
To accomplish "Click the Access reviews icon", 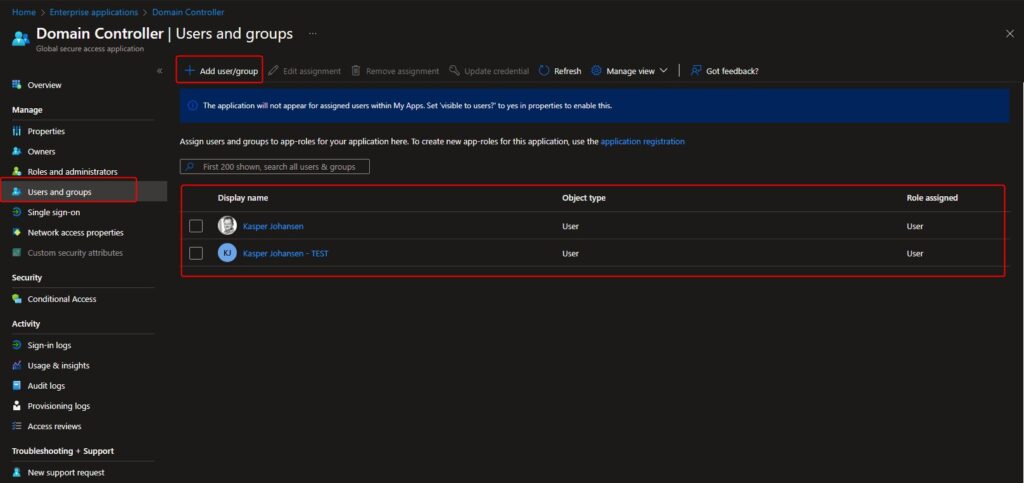I will (x=17, y=426).
